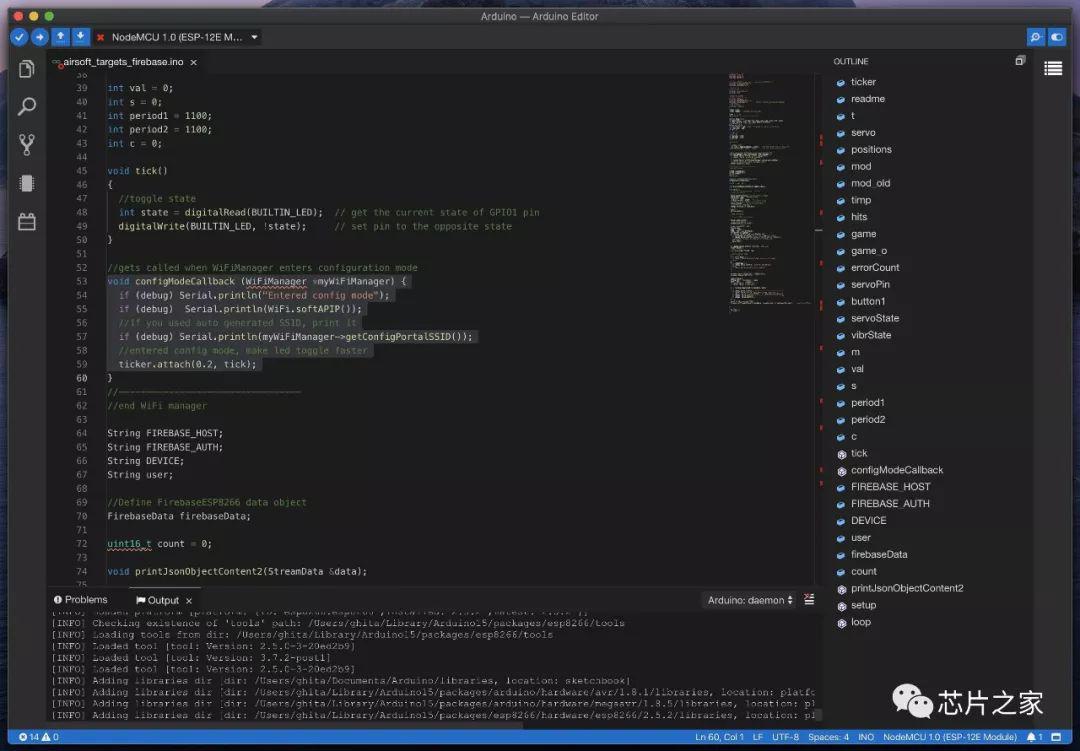
Task: Open the NodeMCU 1.0 board selector dropdown
Action: (184, 37)
